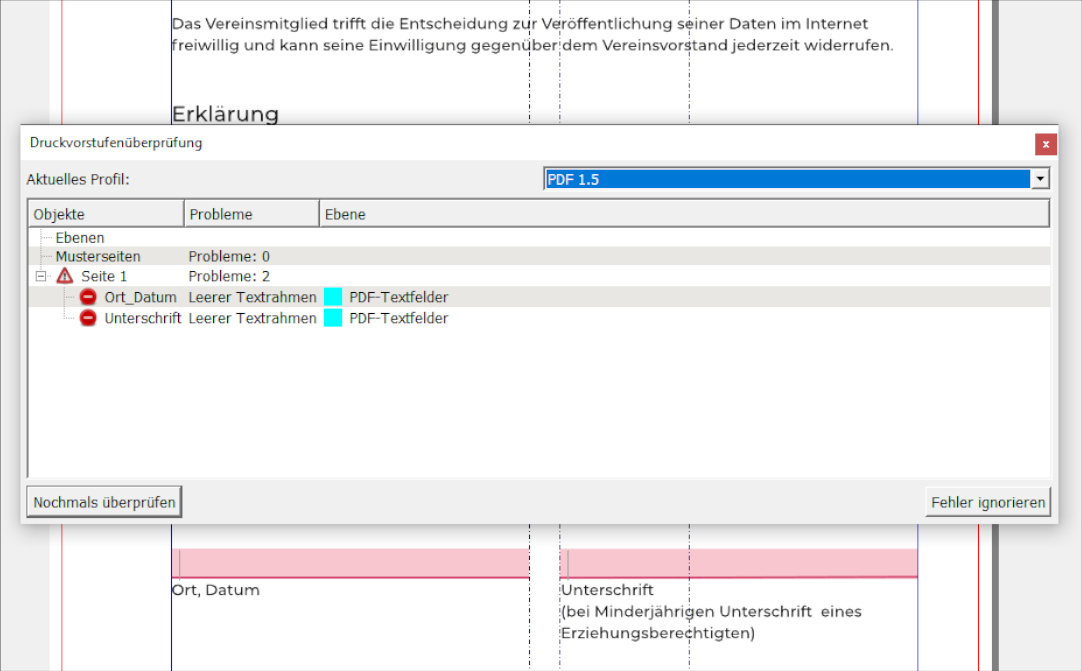Select the Ort_Datum object name in list

(x=140, y=297)
